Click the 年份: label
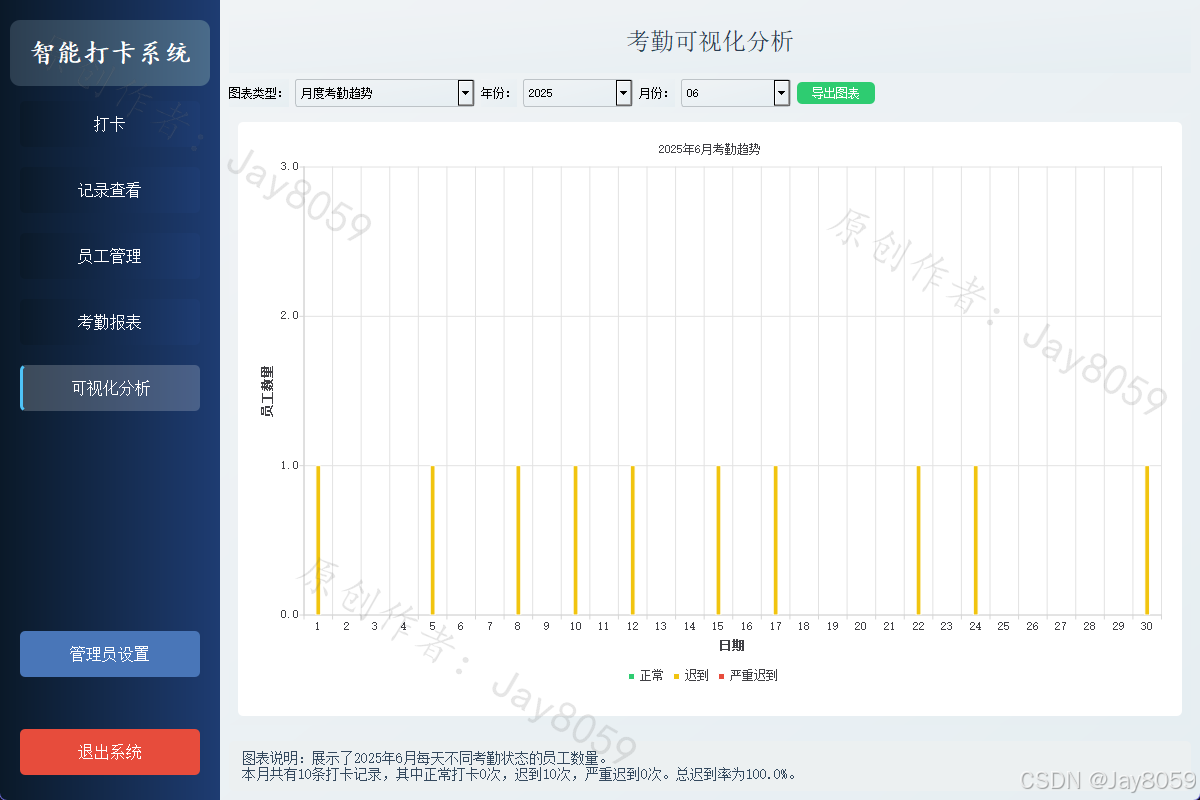This screenshot has width=1200, height=800. [497, 93]
